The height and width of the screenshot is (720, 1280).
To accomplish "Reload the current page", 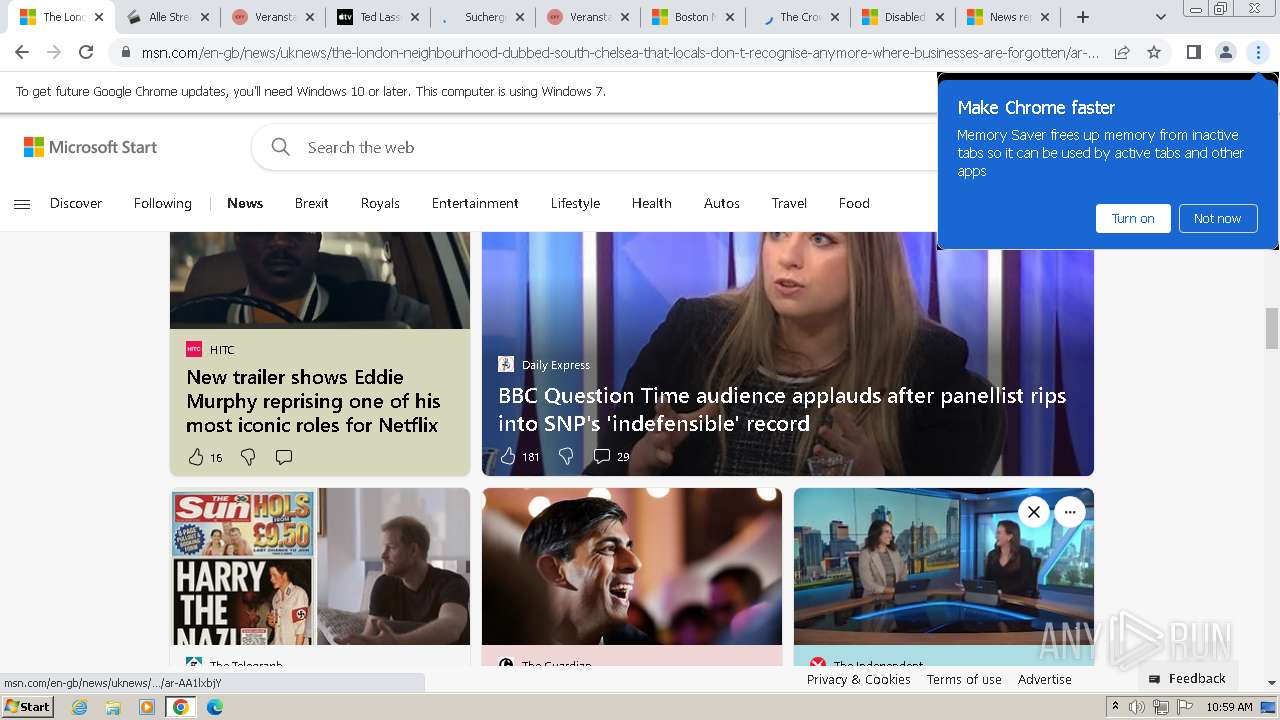I will tap(86, 52).
